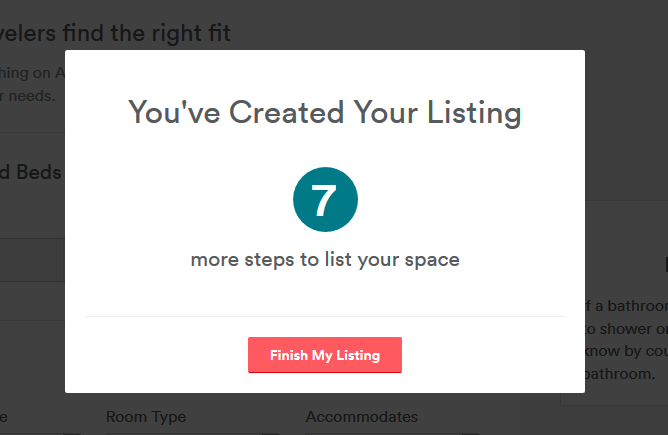Image resolution: width=668 pixels, height=435 pixels.
Task: Click the "more steps to list your space" text
Action: pyautogui.click(x=325, y=260)
